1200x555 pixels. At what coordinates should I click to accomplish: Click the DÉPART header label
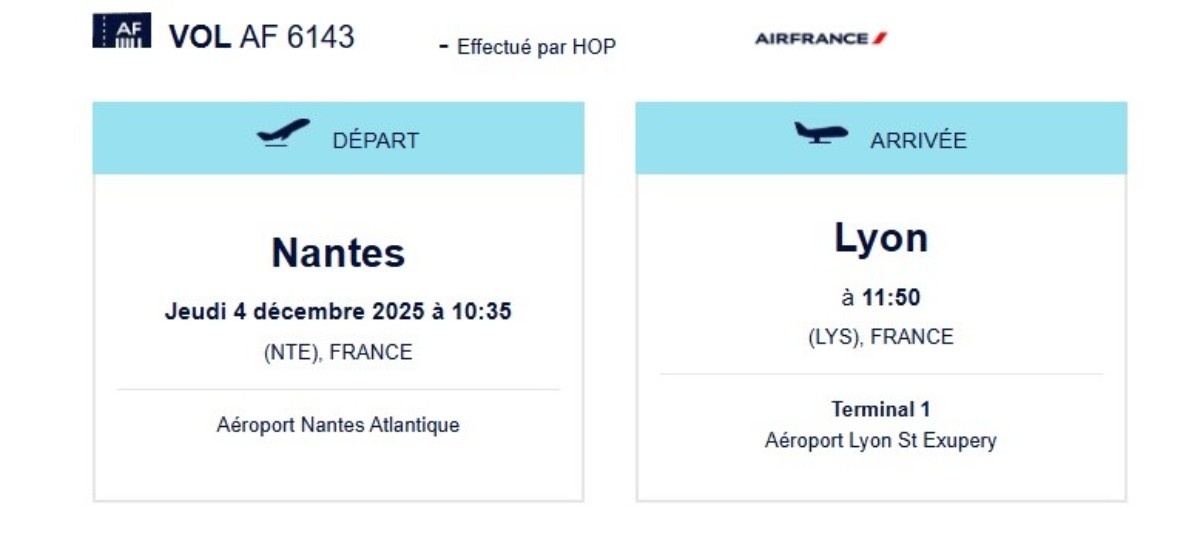[376, 141]
